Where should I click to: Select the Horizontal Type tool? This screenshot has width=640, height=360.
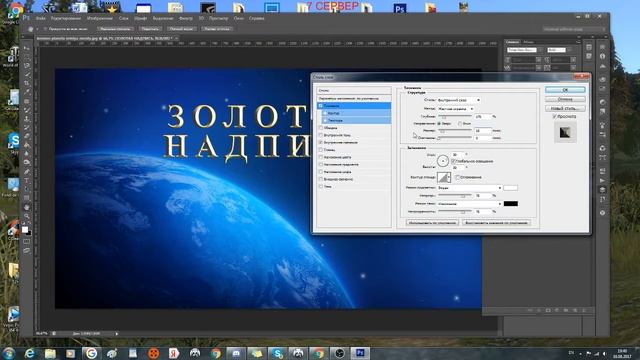(27, 180)
